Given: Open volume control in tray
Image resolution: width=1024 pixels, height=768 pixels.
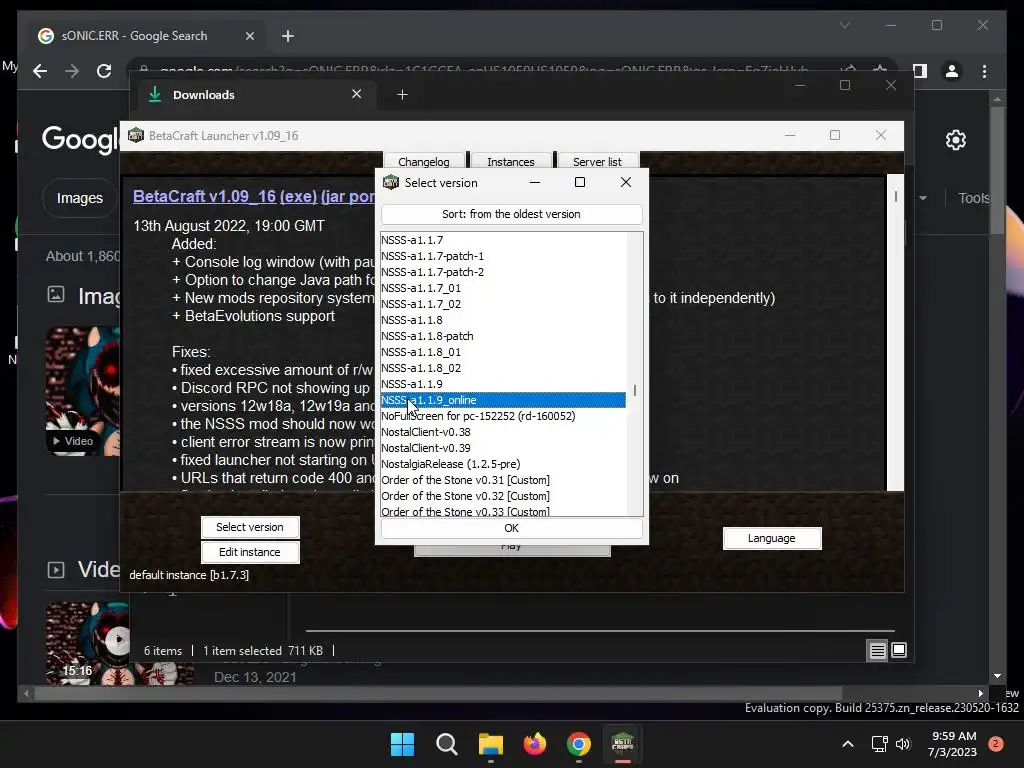Looking at the screenshot, I should (903, 744).
